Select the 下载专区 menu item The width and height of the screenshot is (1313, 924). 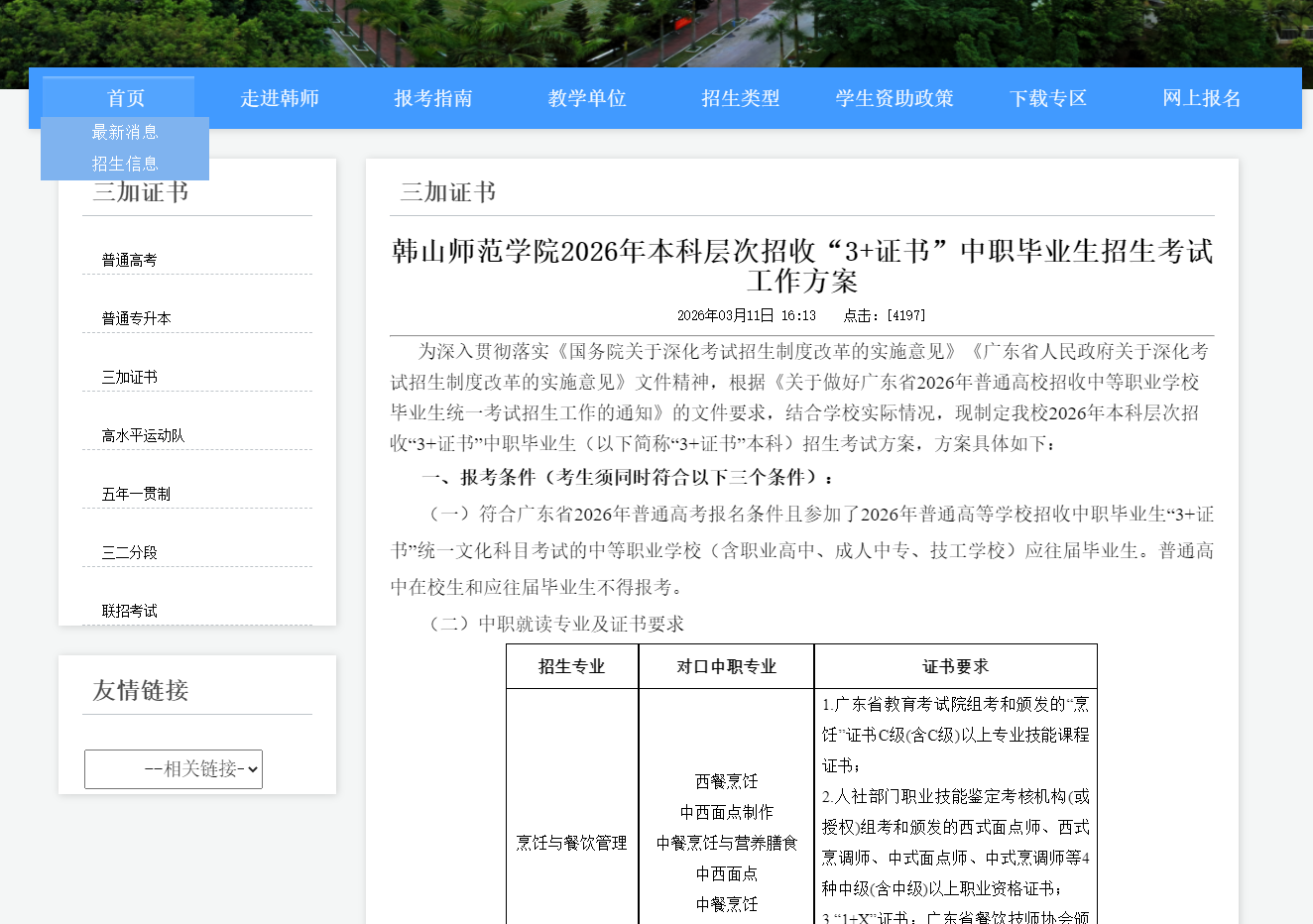[1047, 98]
